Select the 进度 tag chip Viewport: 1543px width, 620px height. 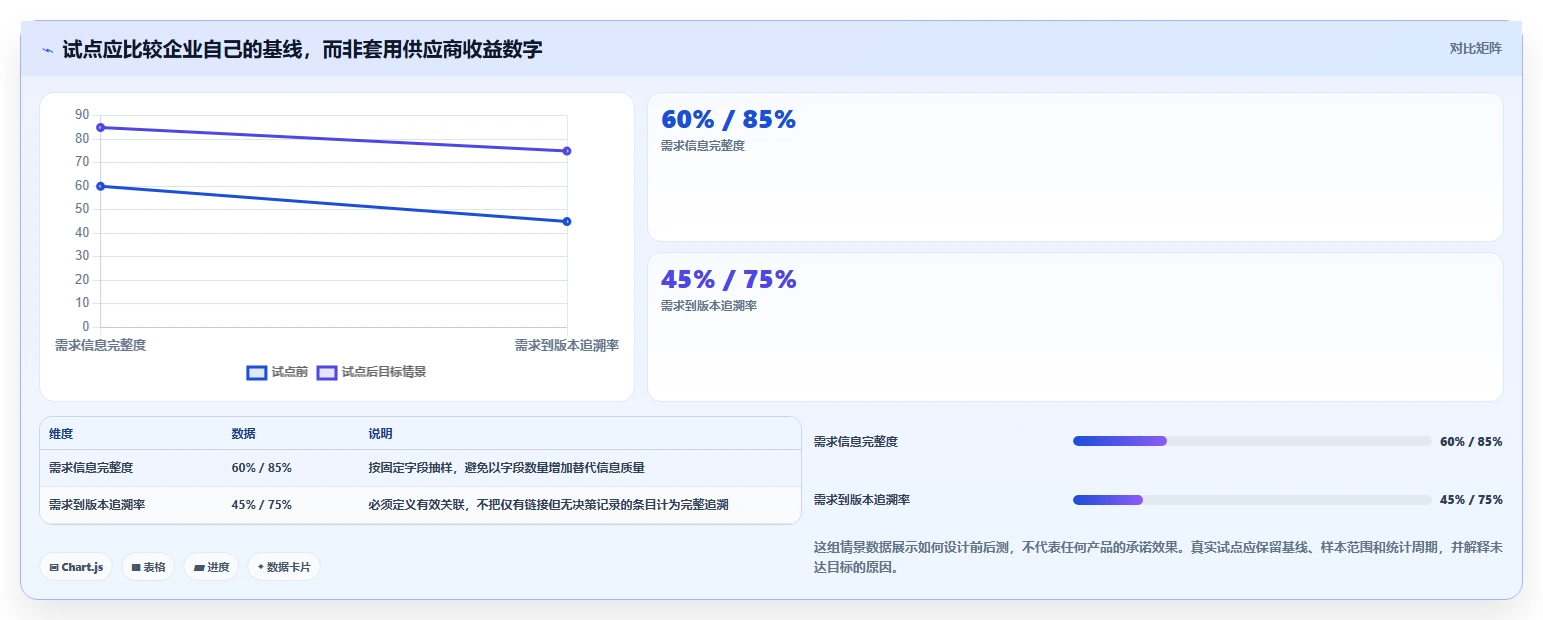(211, 567)
